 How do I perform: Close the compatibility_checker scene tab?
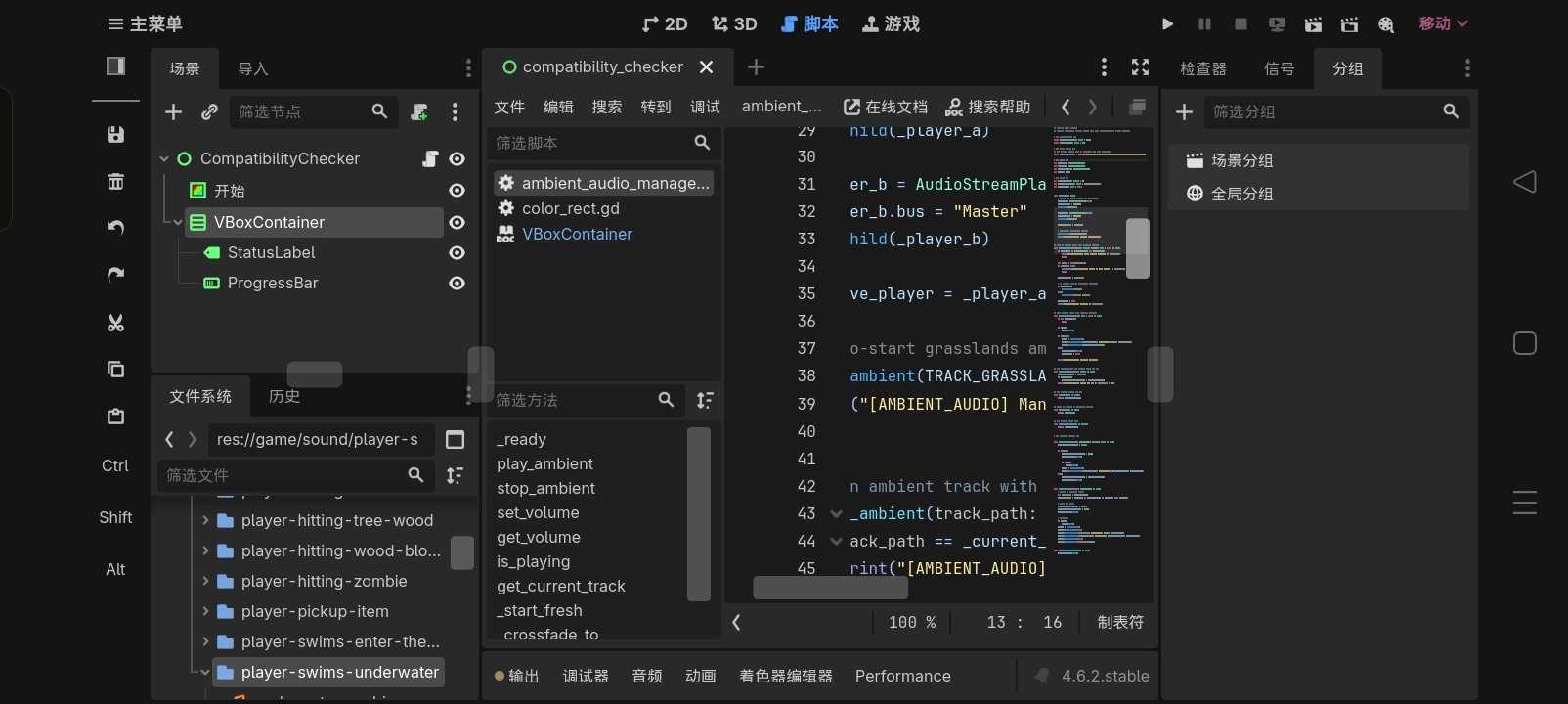(x=707, y=66)
